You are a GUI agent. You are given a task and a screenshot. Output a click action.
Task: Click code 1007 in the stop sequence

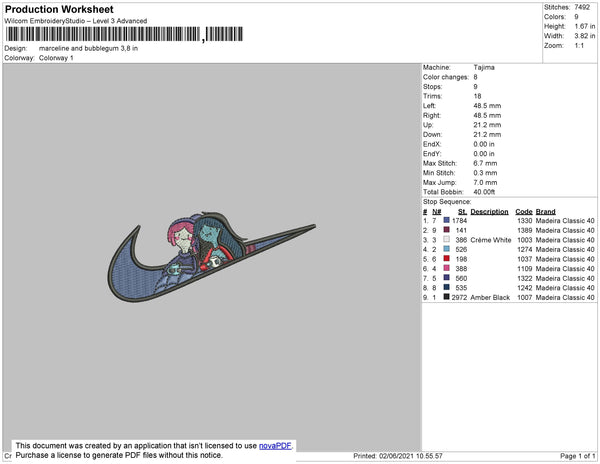(525, 297)
